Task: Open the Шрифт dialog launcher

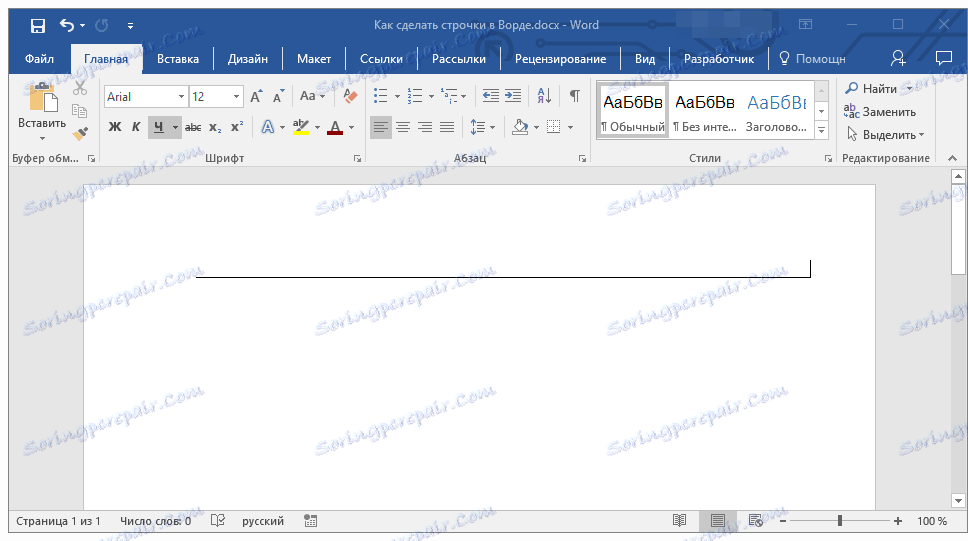Action: [357, 159]
